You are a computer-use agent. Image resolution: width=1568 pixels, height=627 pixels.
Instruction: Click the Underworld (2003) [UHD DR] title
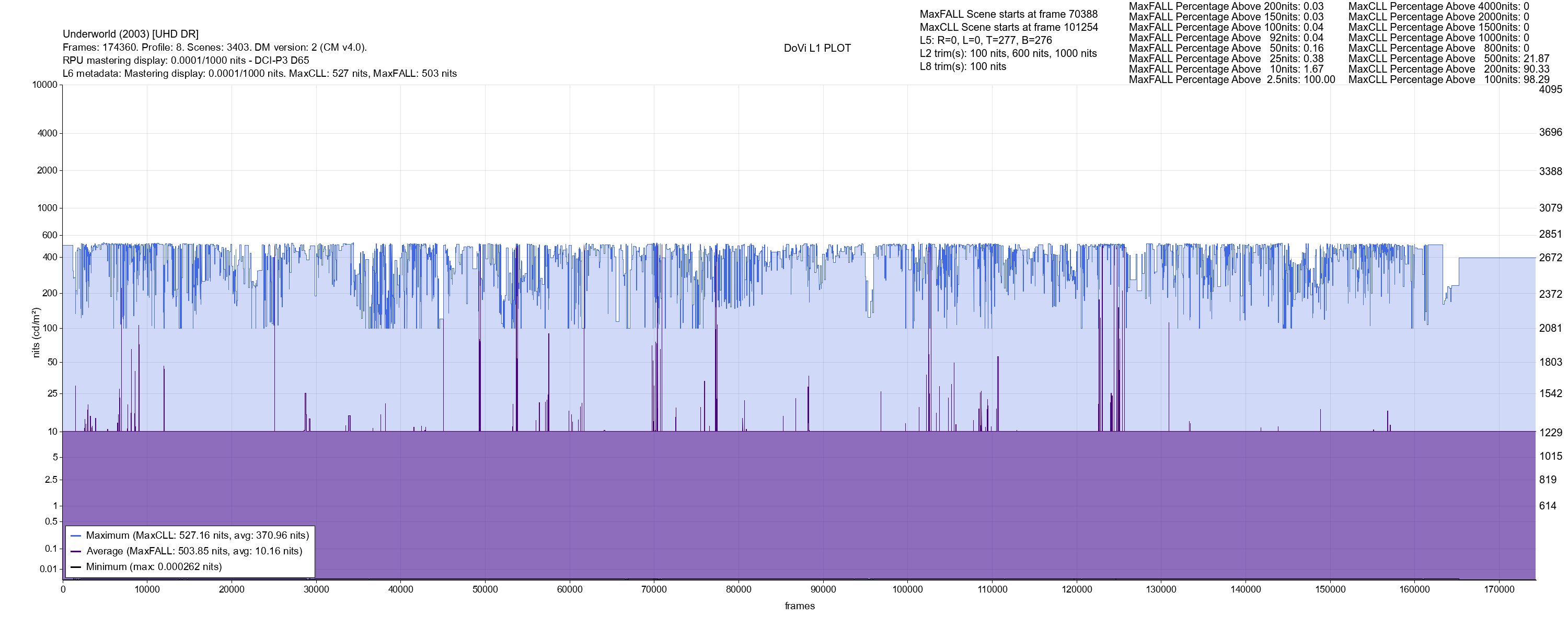pos(130,34)
